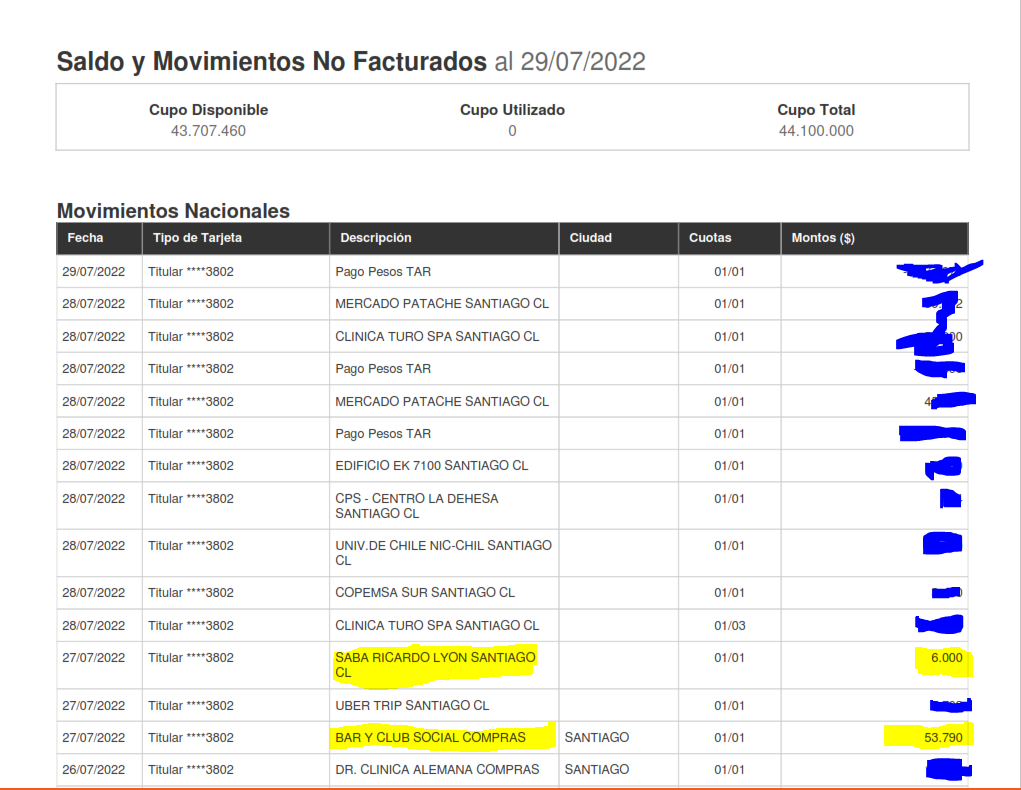The height and width of the screenshot is (790, 1021).
Task: Click the Movimientos Nacionales heading
Action: tap(173, 211)
